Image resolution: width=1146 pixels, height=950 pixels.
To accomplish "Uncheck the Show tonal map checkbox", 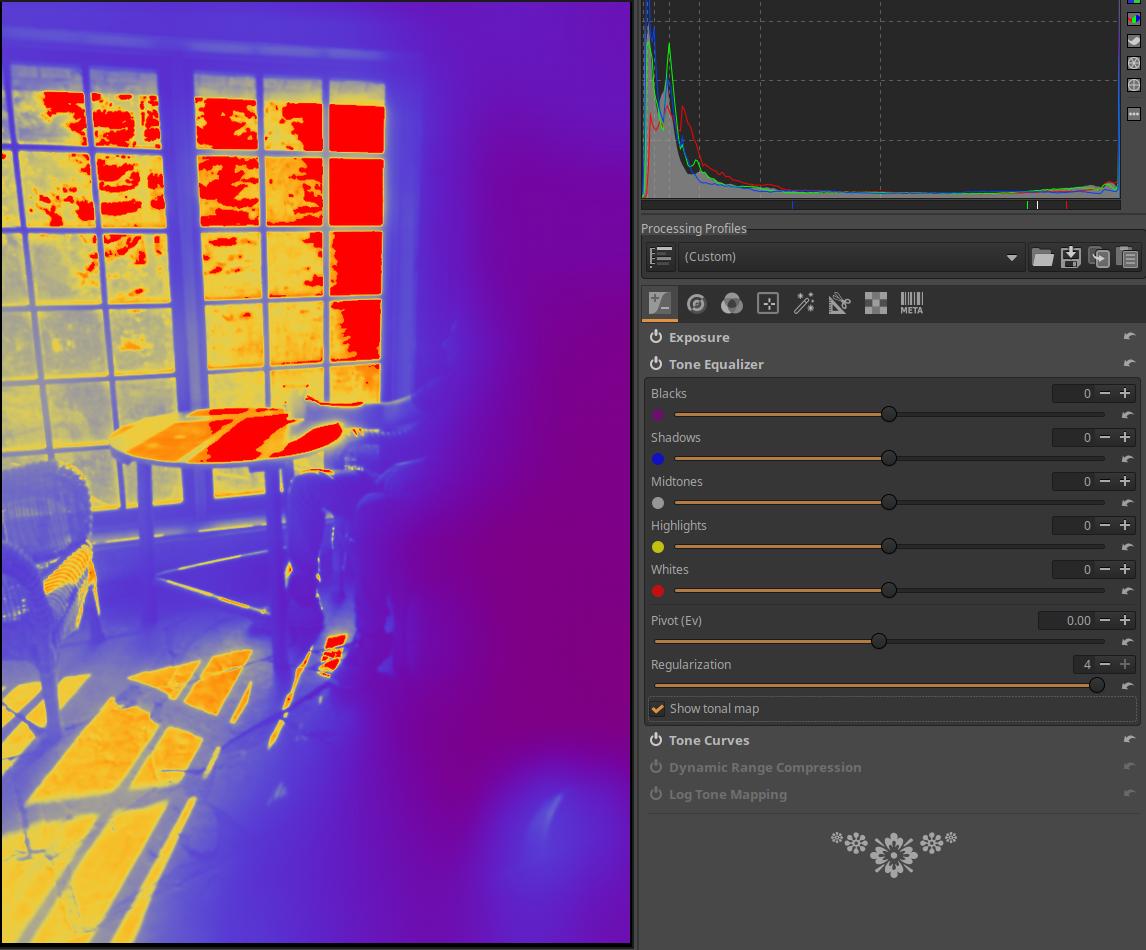I will (658, 709).
